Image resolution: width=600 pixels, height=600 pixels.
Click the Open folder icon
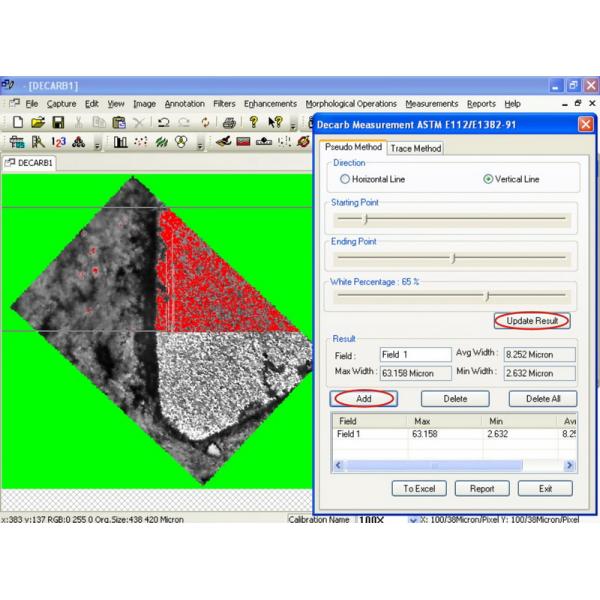38,123
